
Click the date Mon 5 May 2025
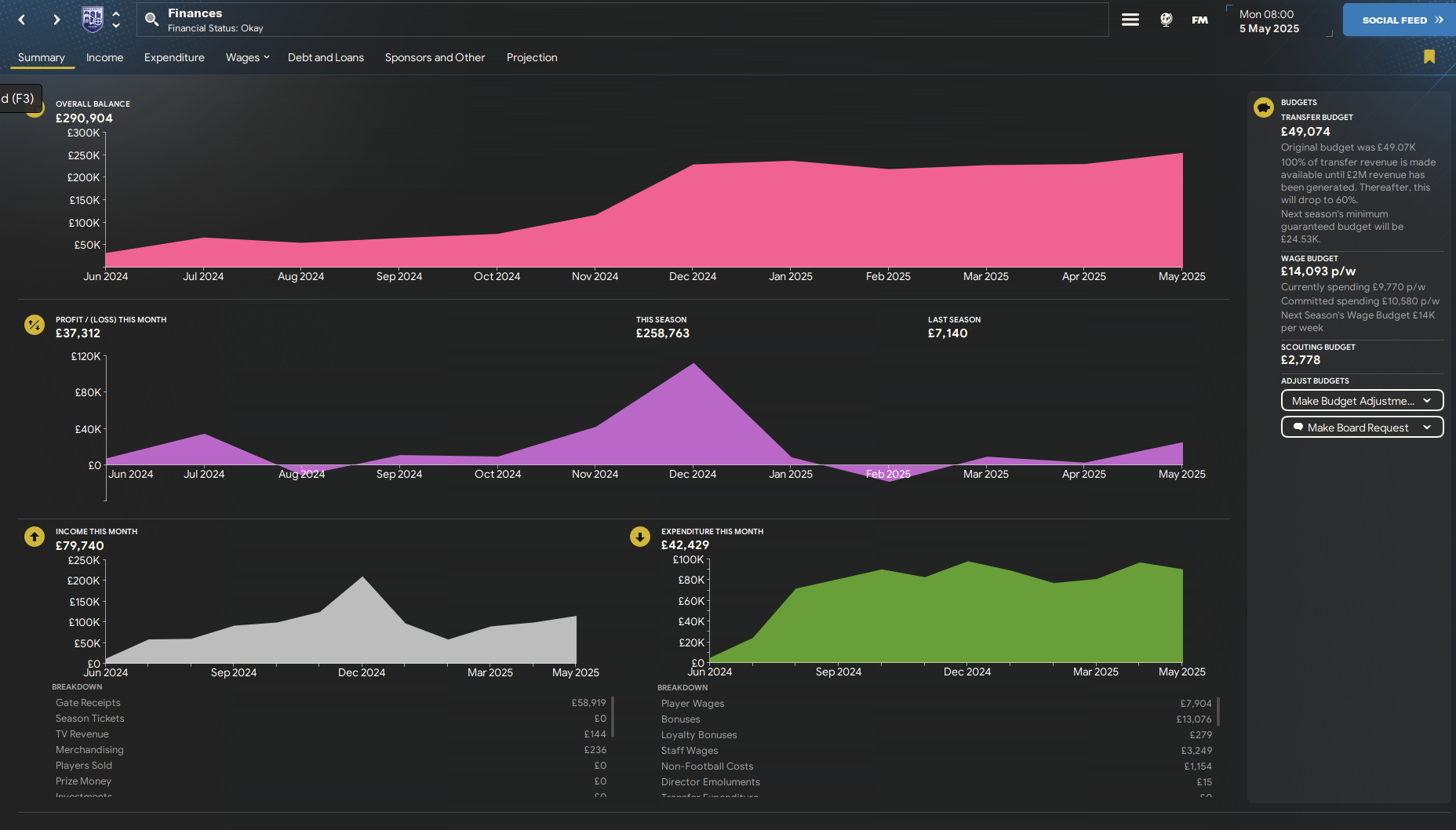(x=1269, y=21)
